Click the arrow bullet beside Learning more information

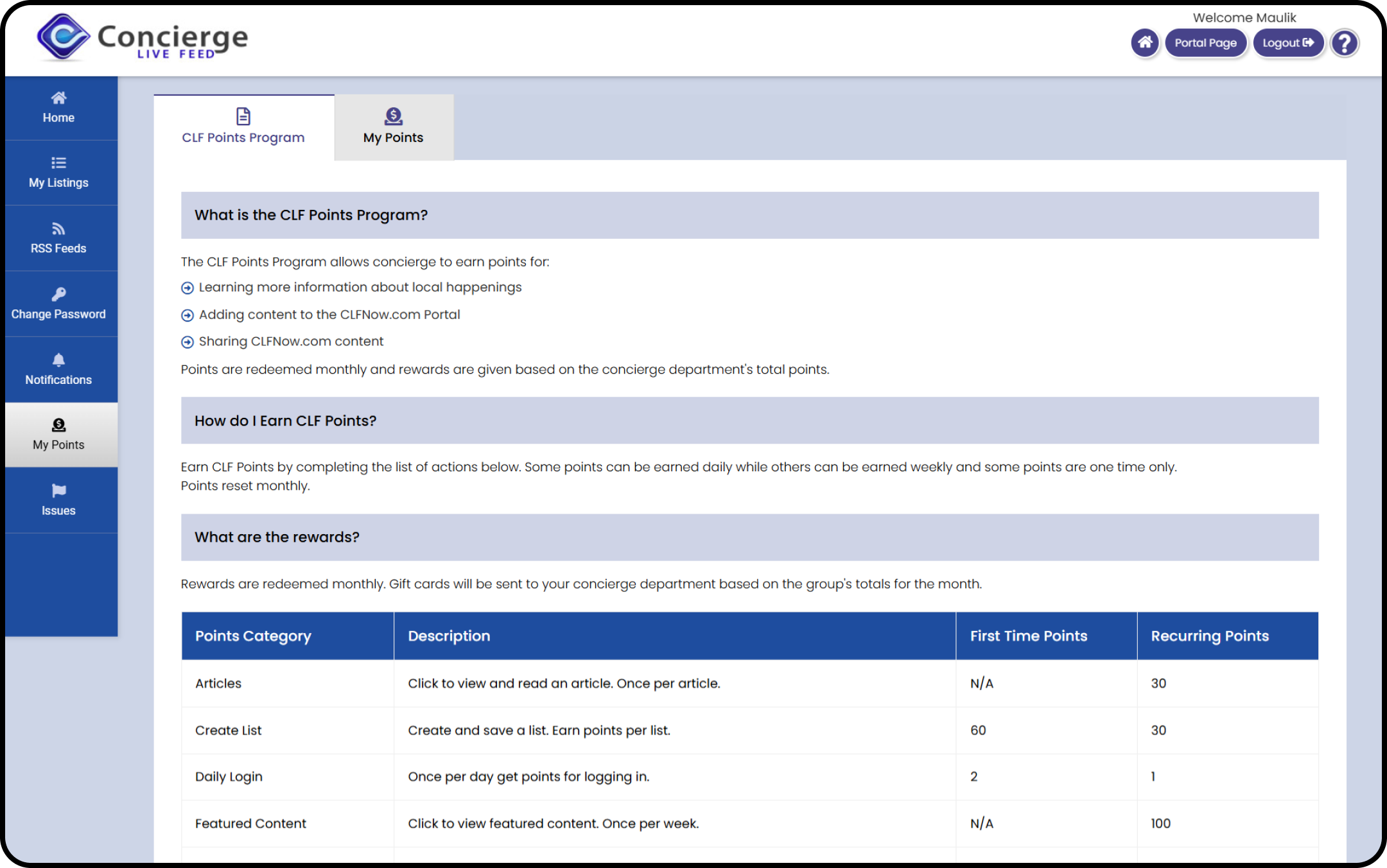[188, 288]
